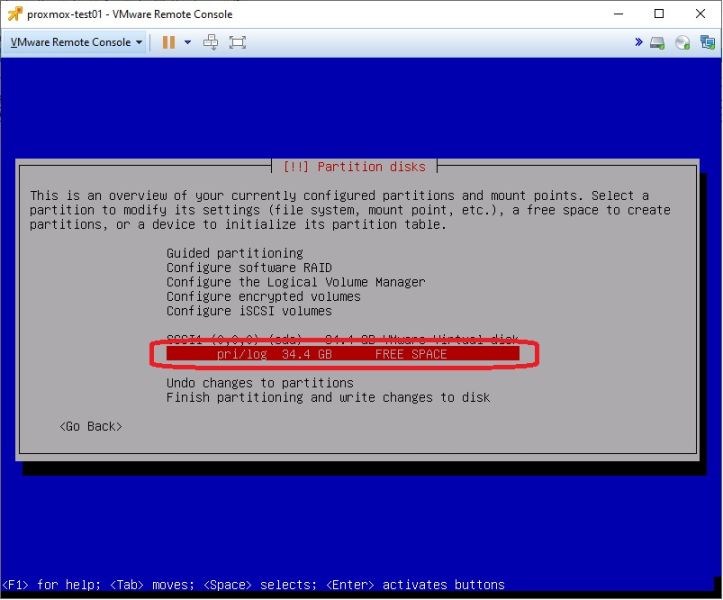Pause the virtual machine
Image resolution: width=723 pixels, height=600 pixels.
pos(169,42)
